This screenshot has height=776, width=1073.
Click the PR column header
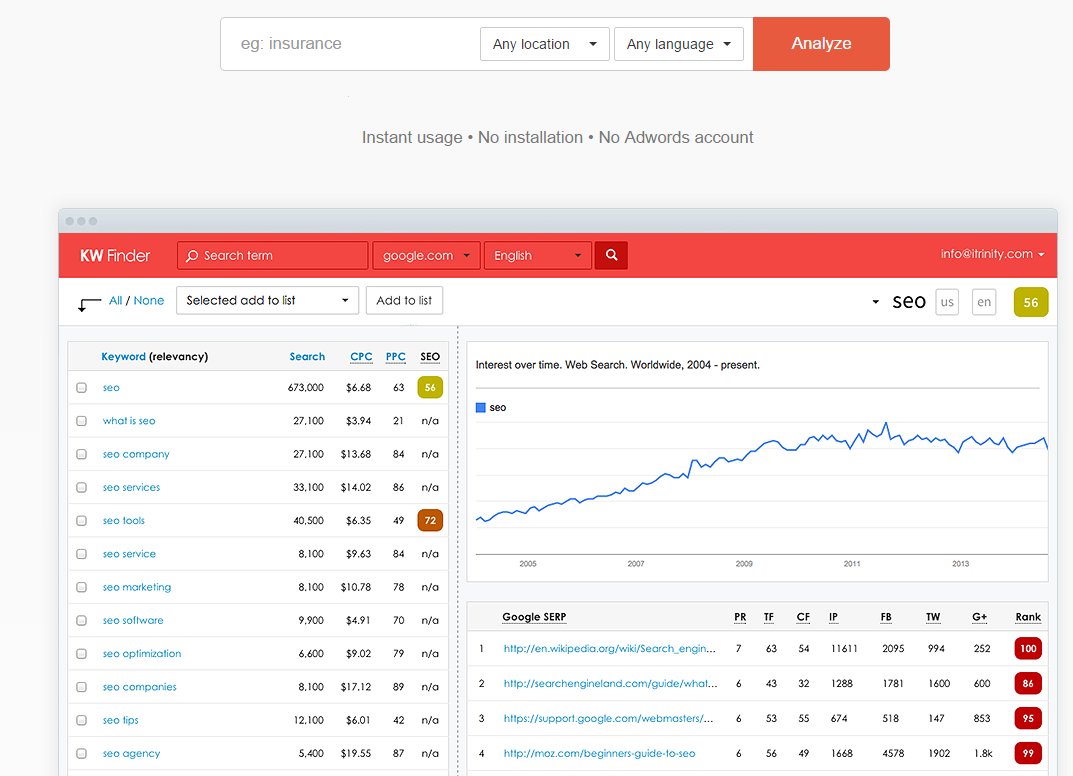point(740,617)
